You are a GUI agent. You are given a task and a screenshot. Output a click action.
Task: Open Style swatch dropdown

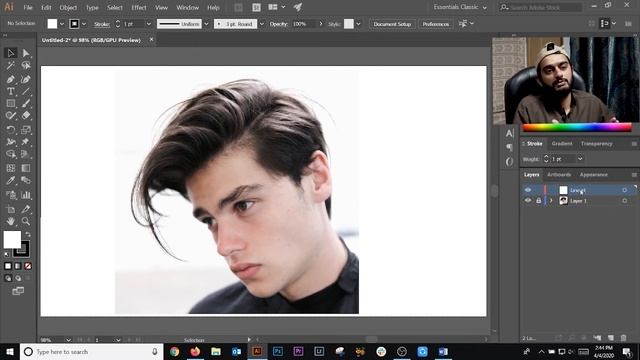[x=358, y=24]
